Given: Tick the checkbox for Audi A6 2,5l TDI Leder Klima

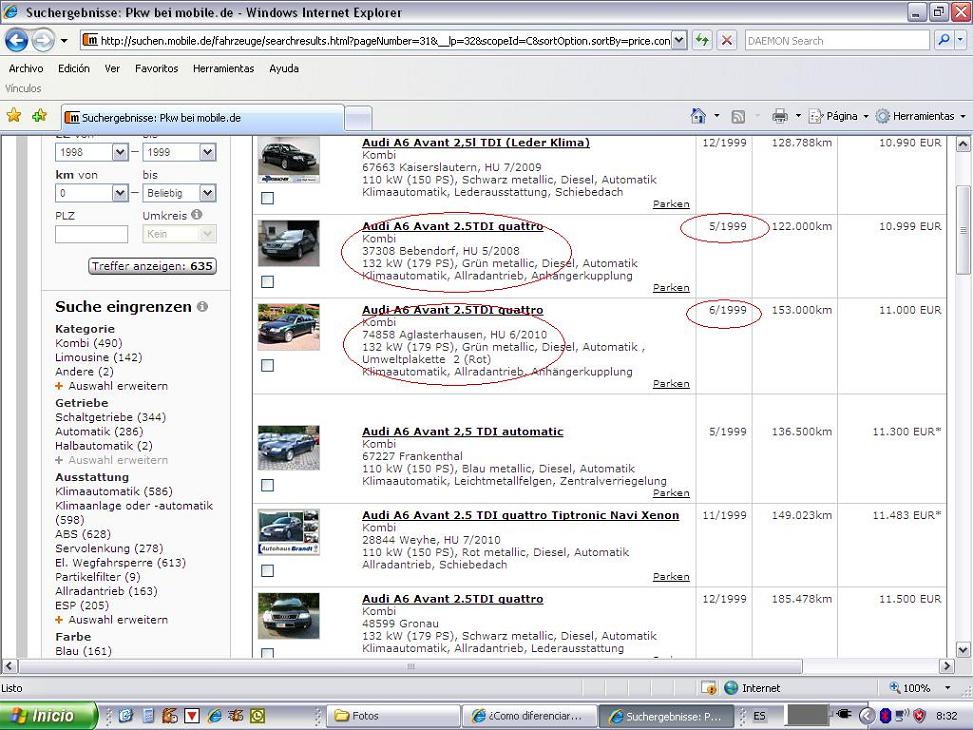Looking at the screenshot, I should [267, 198].
